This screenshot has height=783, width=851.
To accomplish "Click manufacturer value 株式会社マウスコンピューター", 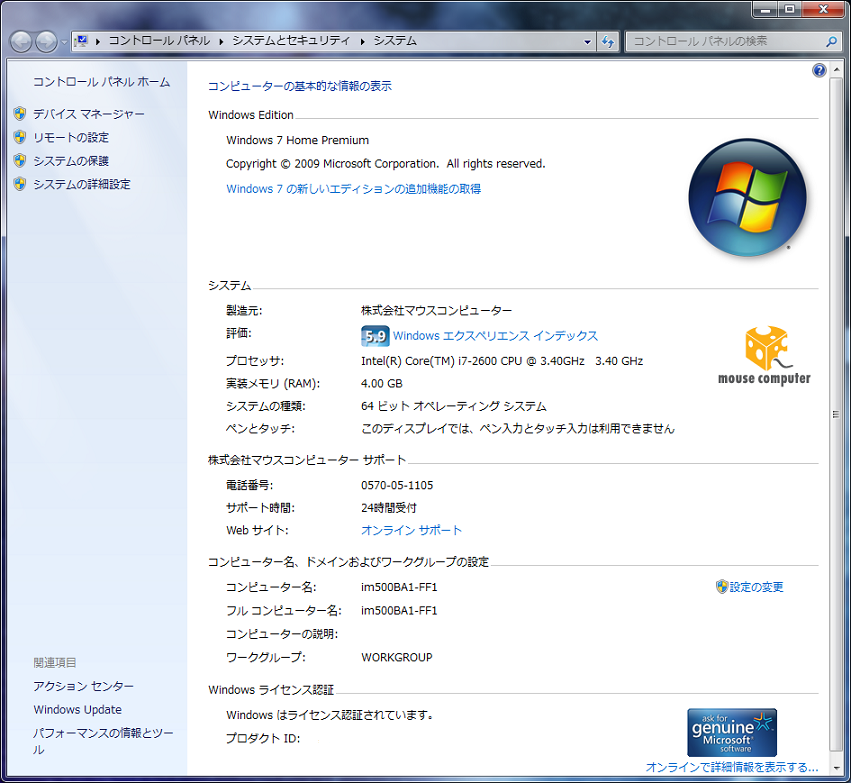I will click(x=436, y=310).
